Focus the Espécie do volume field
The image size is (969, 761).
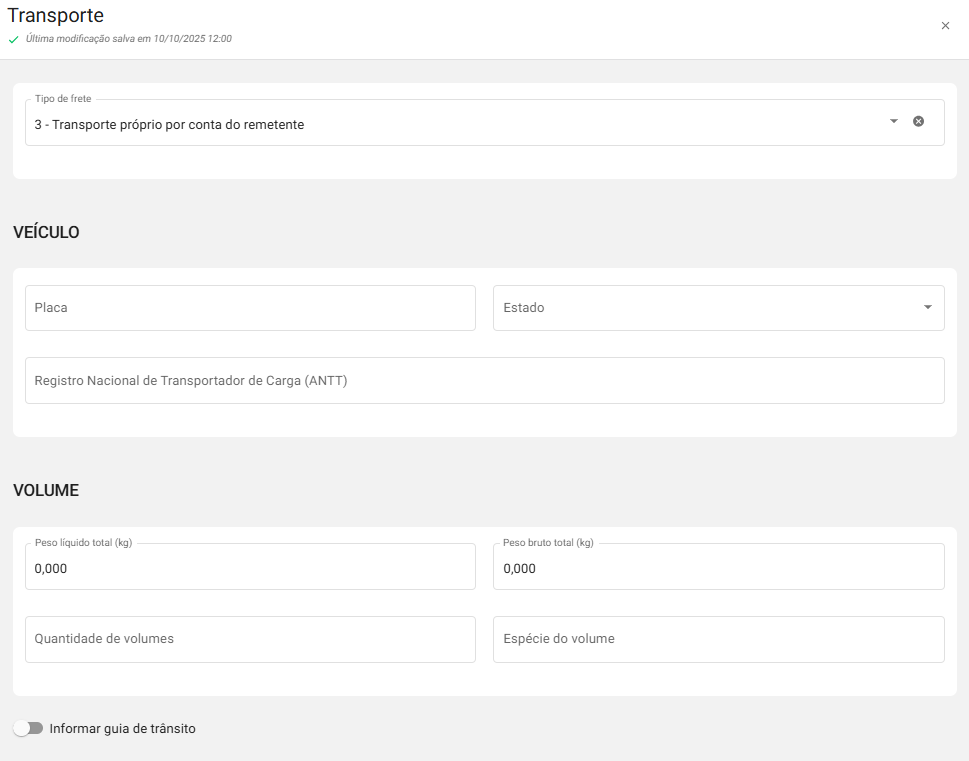coord(718,639)
